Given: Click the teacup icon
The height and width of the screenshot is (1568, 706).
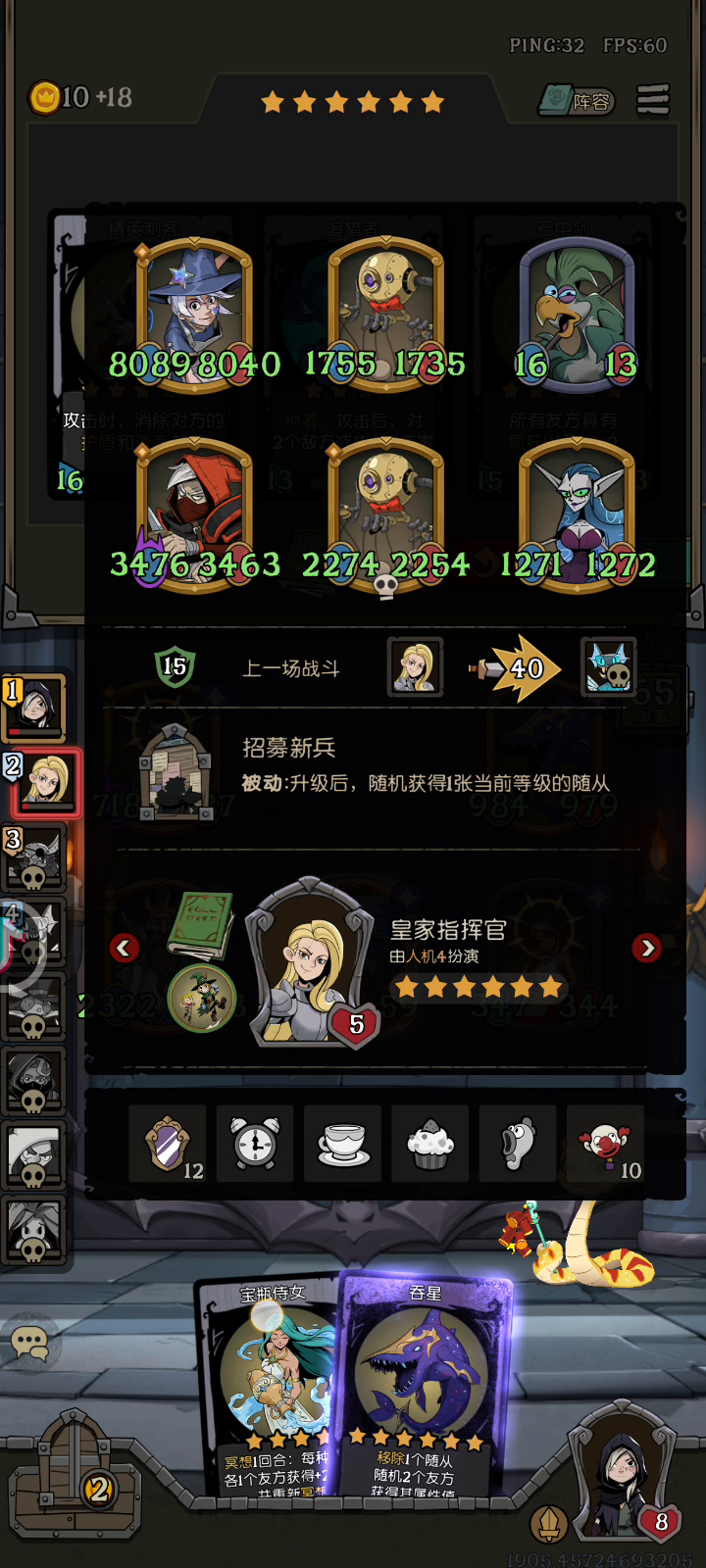Looking at the screenshot, I should tap(343, 1143).
